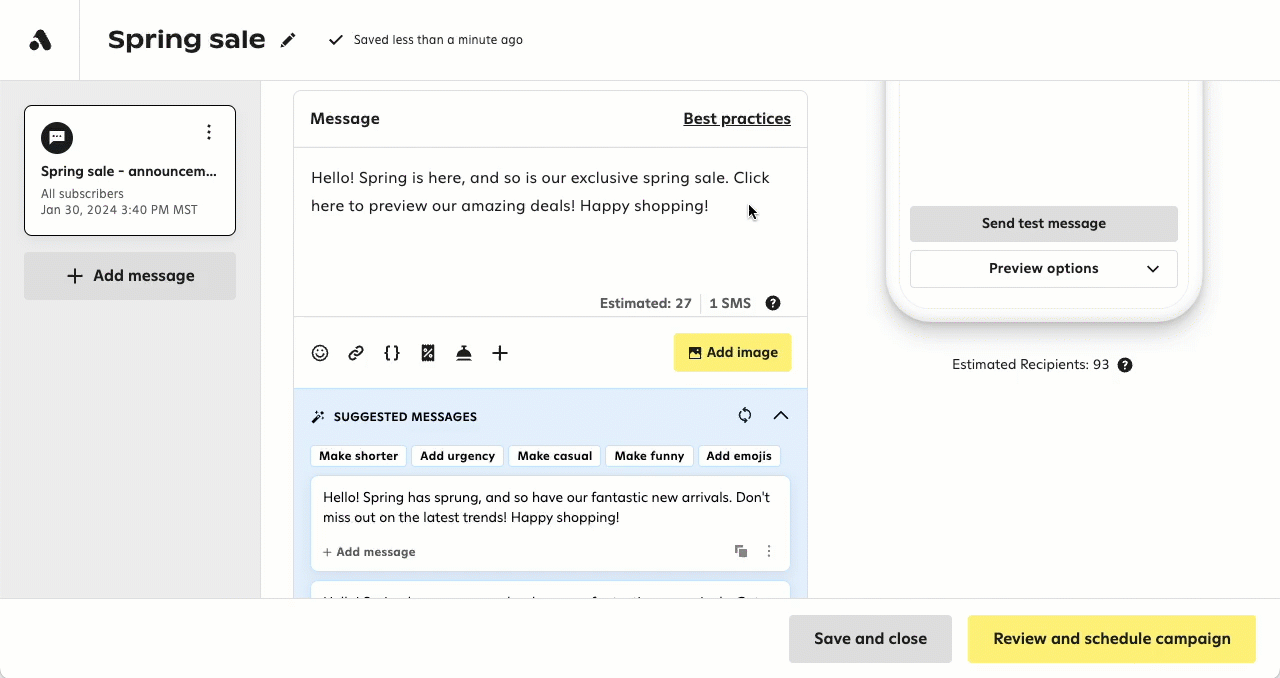Image resolution: width=1280 pixels, height=678 pixels.
Task: Open the SMS count help tooltip
Action: (x=772, y=302)
